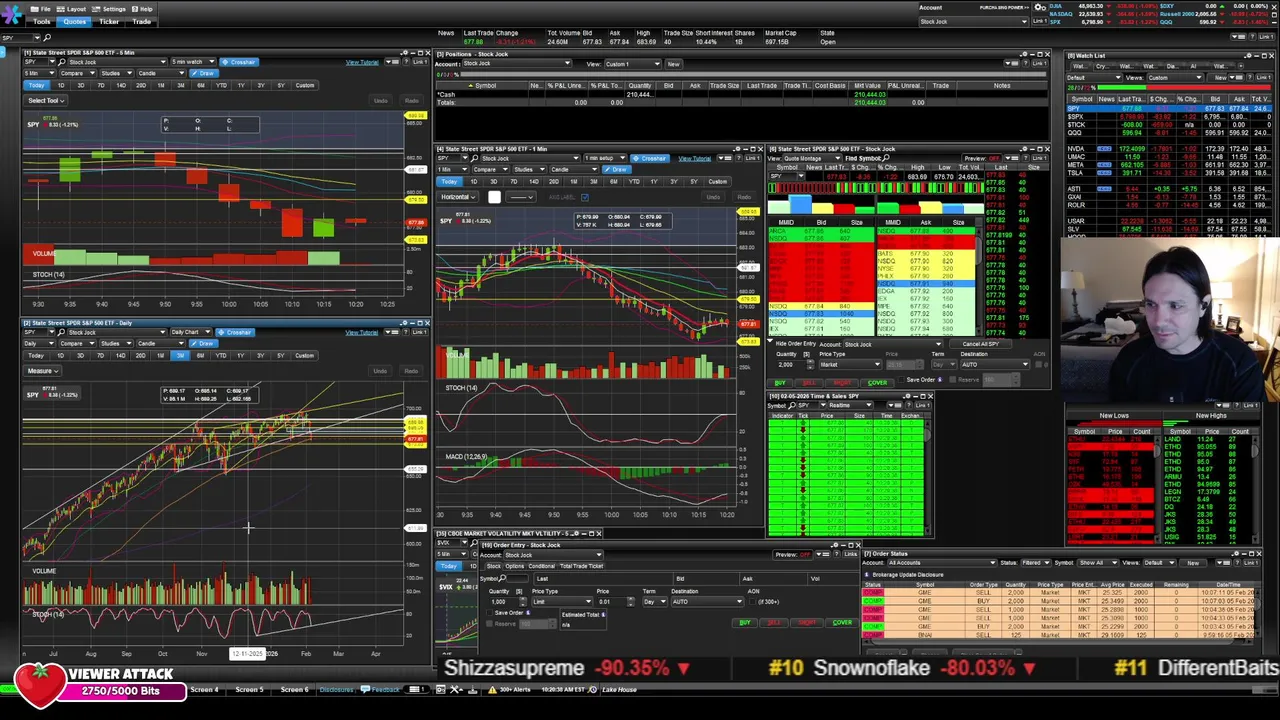1280x720 pixels.
Task: Open the File menu
Action: click(42, 9)
